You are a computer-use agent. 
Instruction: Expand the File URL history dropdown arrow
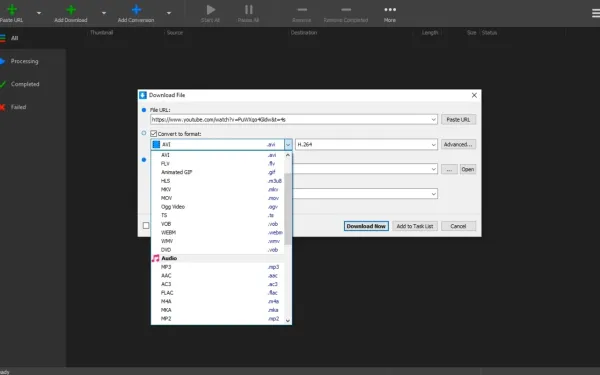click(434, 119)
